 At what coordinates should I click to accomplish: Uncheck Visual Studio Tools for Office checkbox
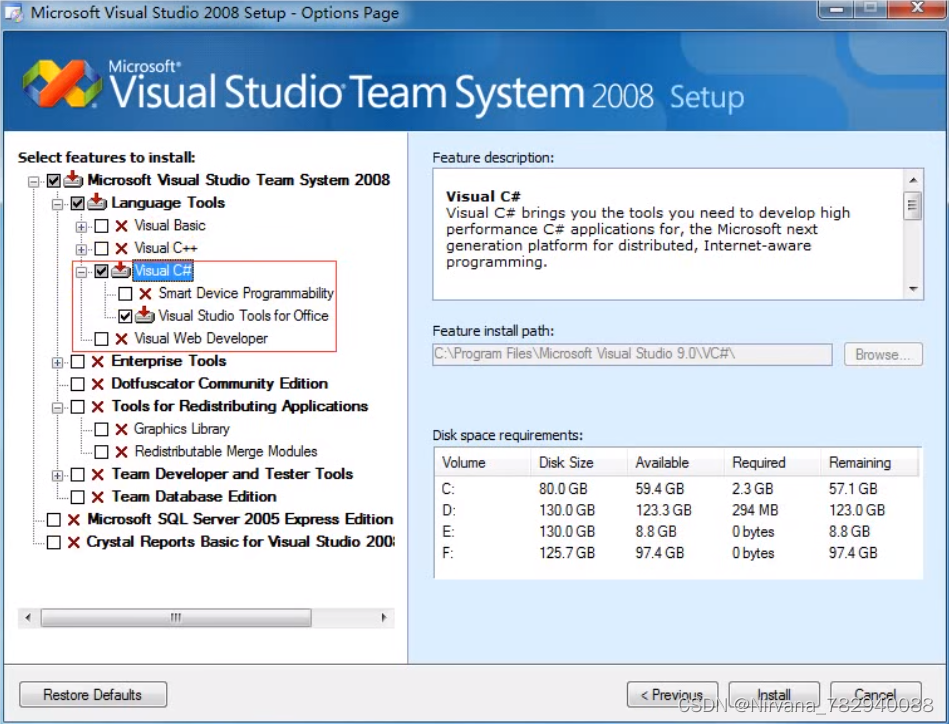click(x=125, y=316)
